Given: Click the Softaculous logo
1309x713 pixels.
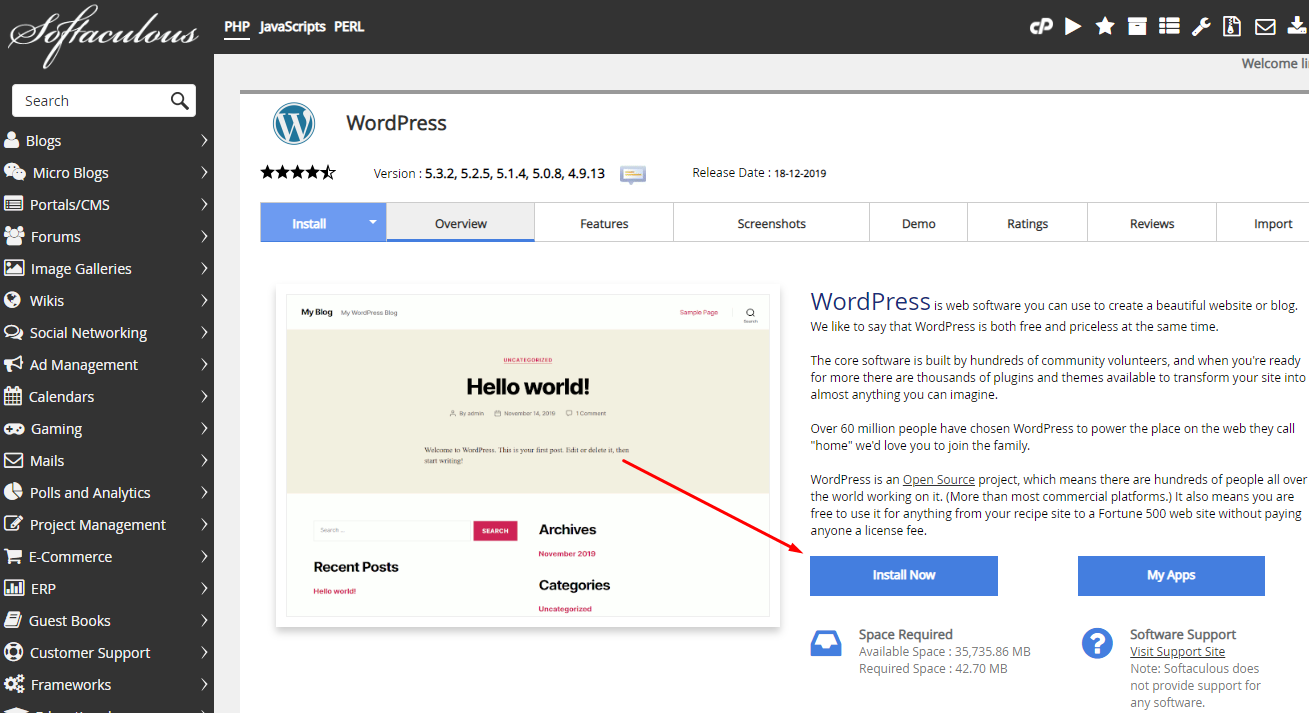Looking at the screenshot, I should 104,36.
